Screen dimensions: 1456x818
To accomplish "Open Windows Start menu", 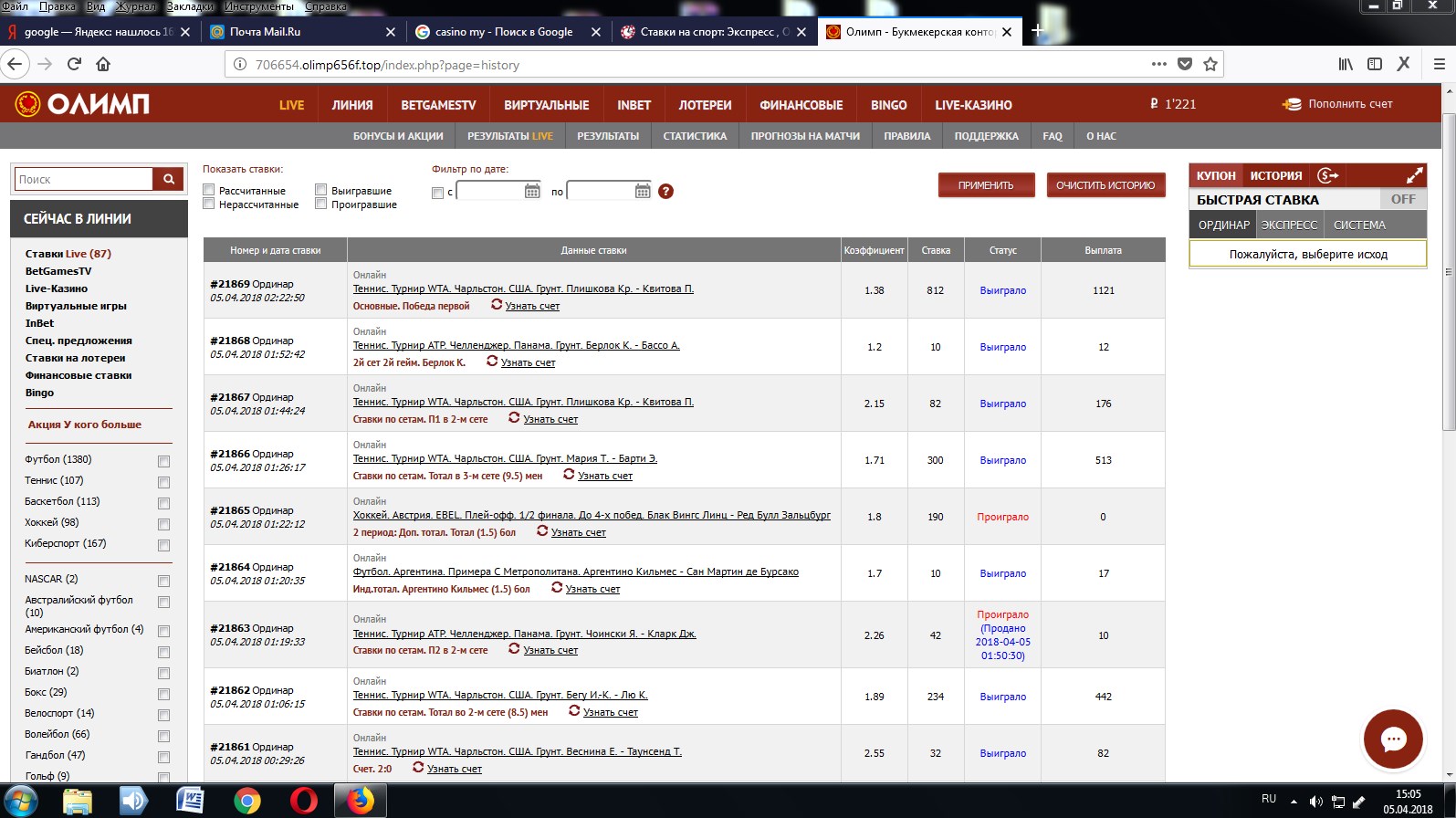I will coord(19,801).
